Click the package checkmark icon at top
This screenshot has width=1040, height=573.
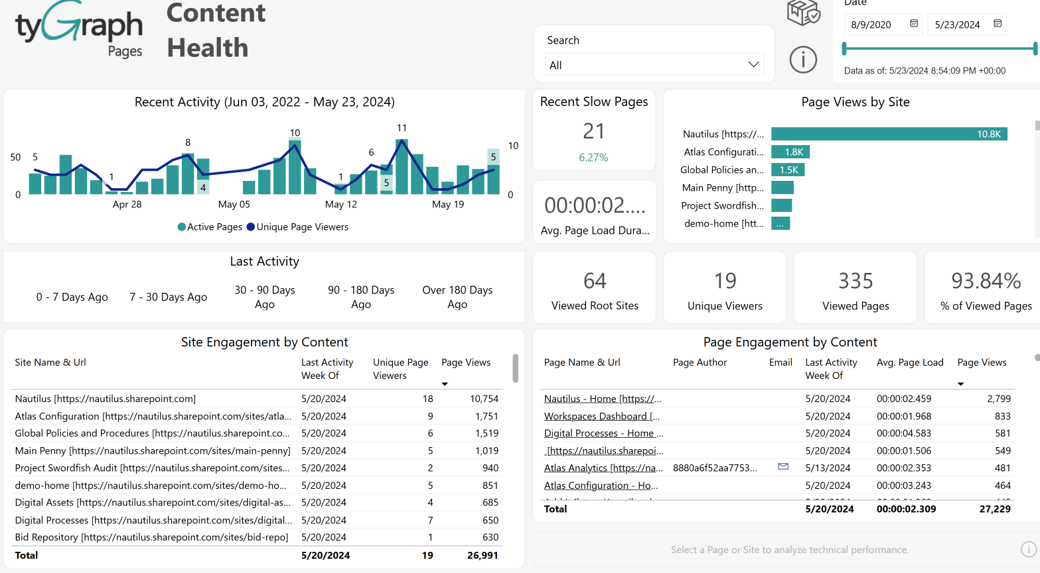pyautogui.click(x=803, y=12)
